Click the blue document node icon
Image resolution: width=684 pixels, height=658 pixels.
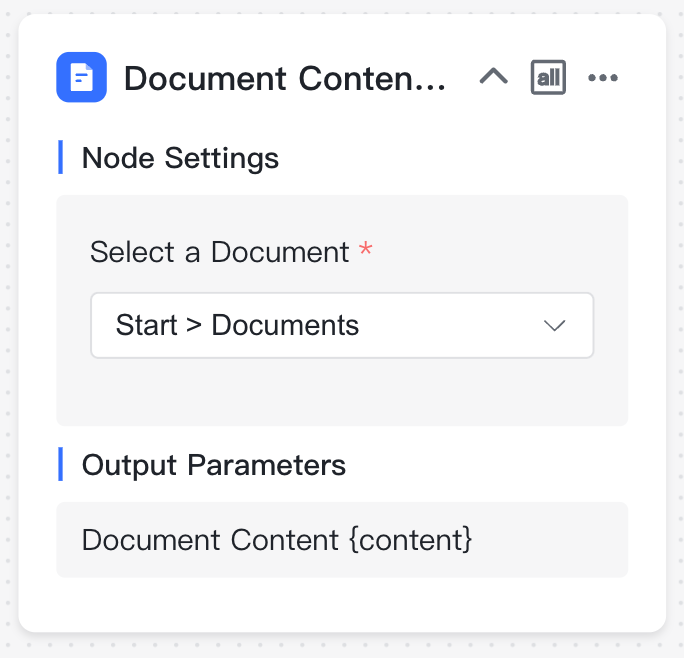tap(82, 77)
